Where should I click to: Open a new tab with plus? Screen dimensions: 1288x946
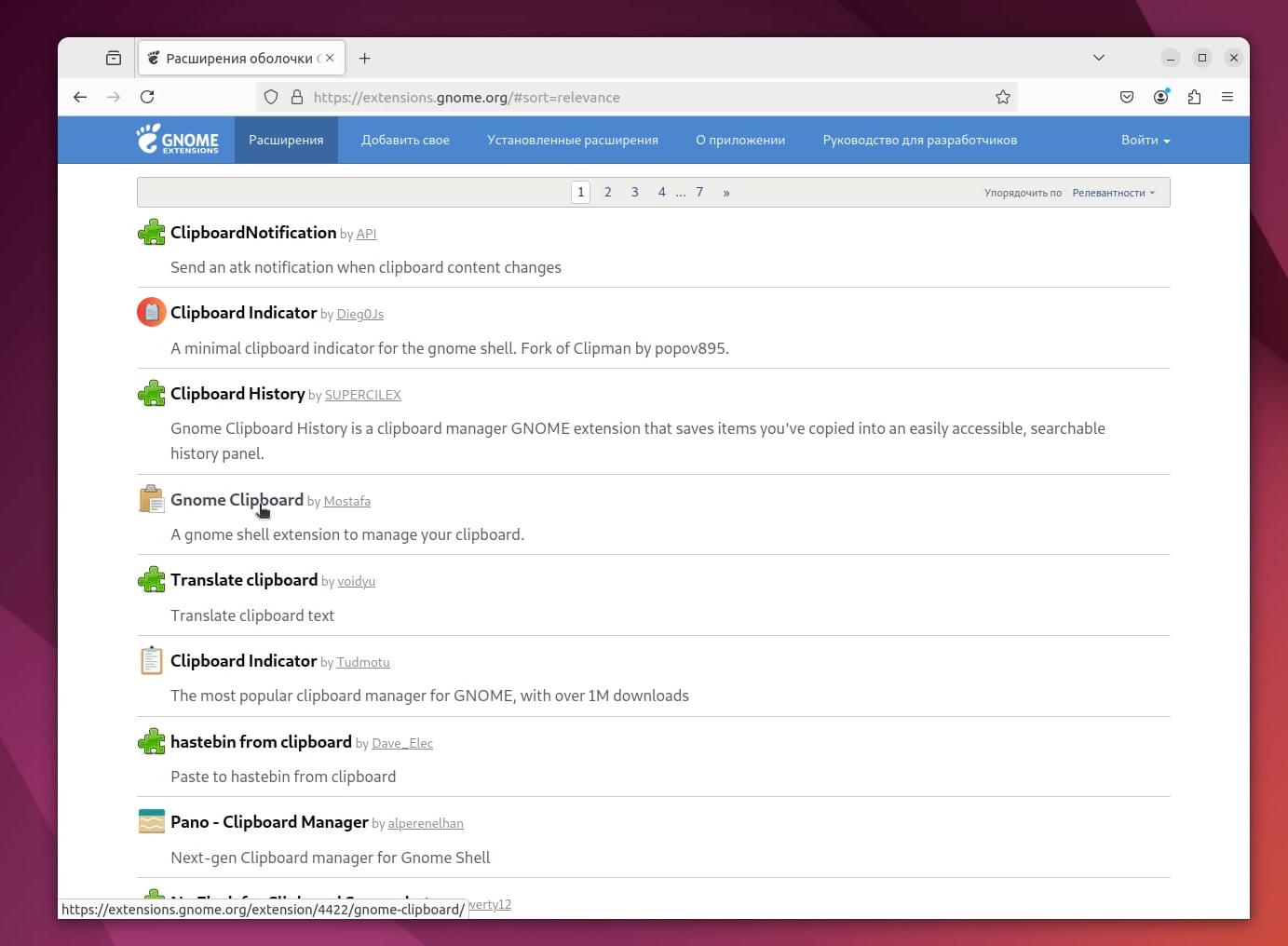(365, 58)
